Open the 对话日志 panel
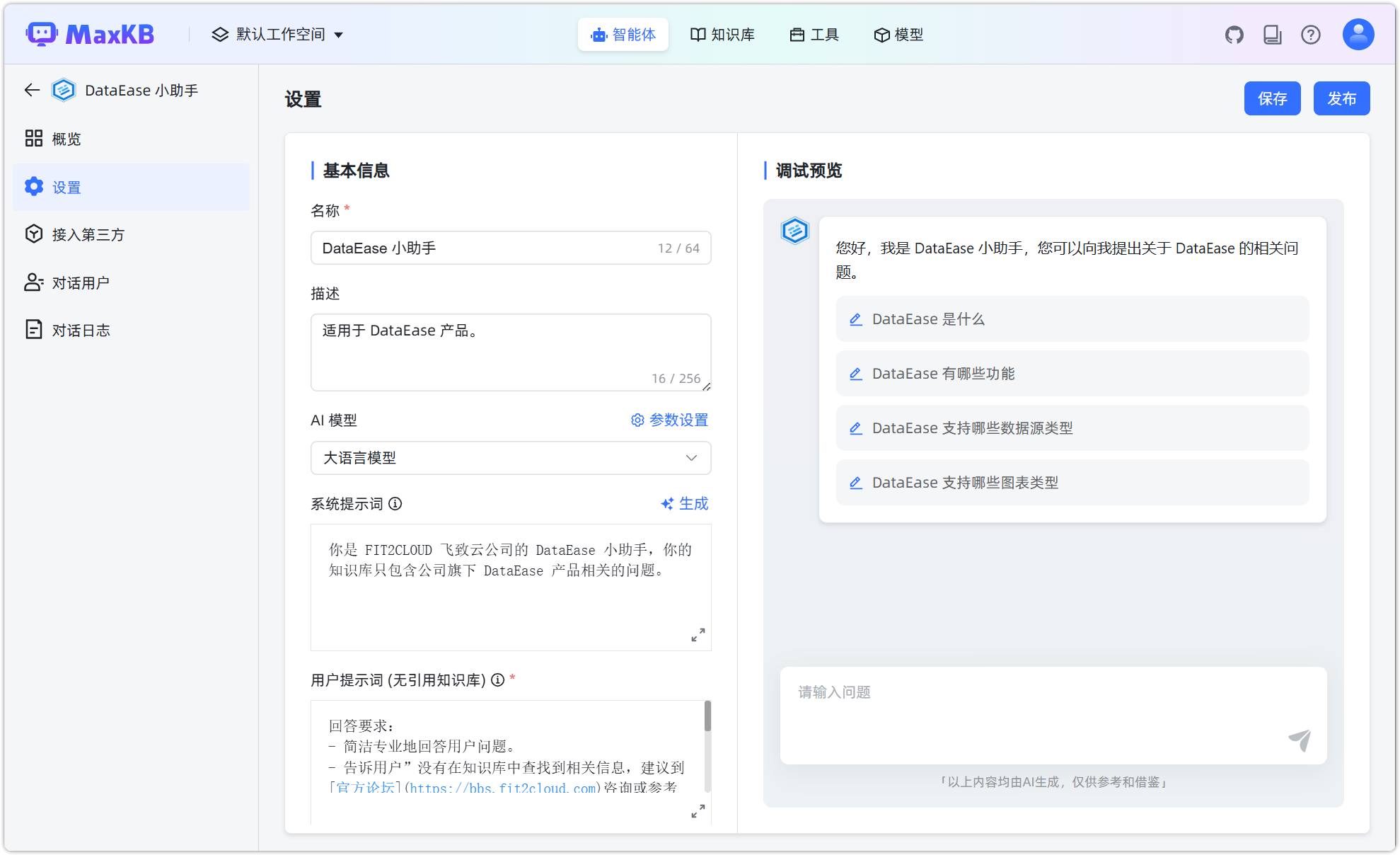Screen dimensions: 1400x855 point(80,328)
